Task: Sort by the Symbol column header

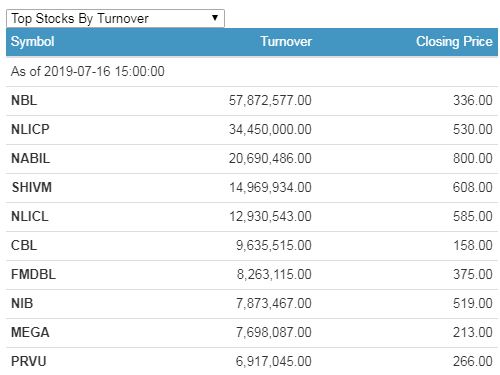Action: click(32, 42)
